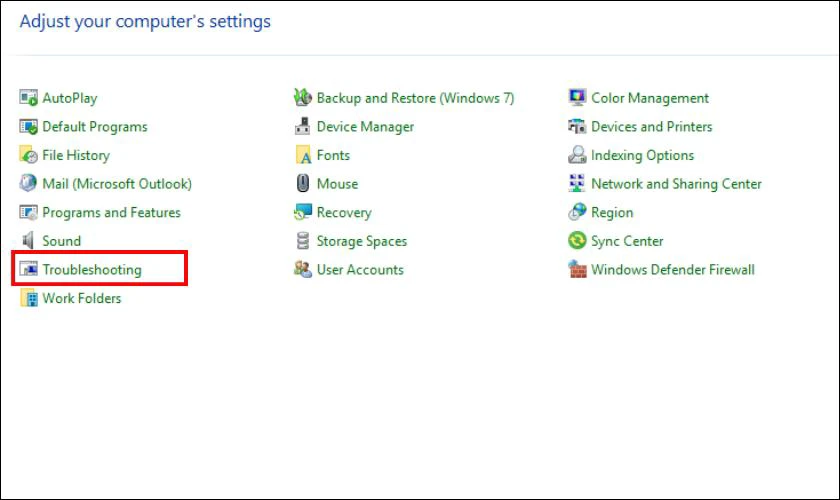
Task: Click the Work Folders icon
Action: click(x=28, y=298)
